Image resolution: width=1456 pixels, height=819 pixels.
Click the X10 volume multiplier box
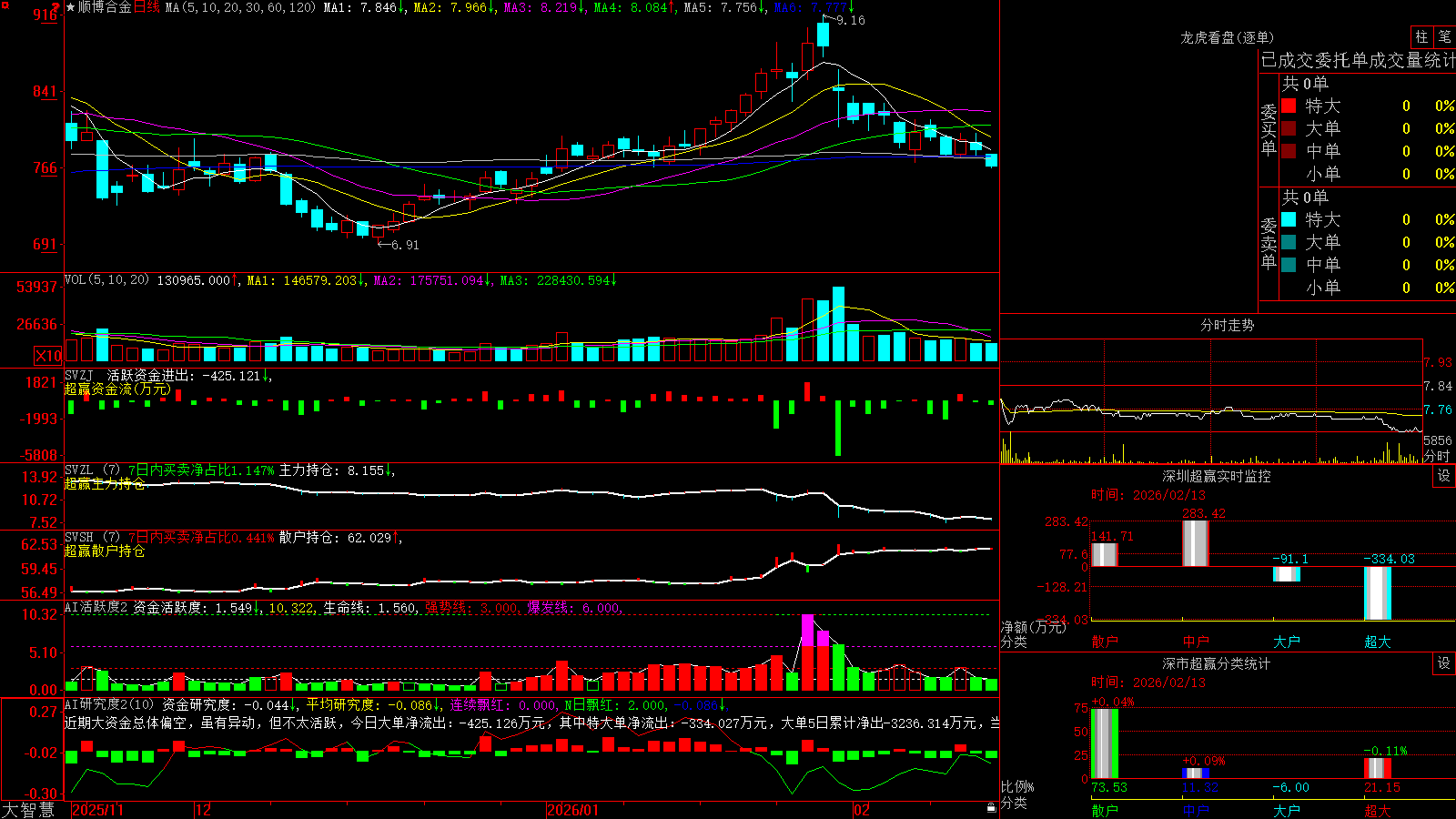click(48, 356)
